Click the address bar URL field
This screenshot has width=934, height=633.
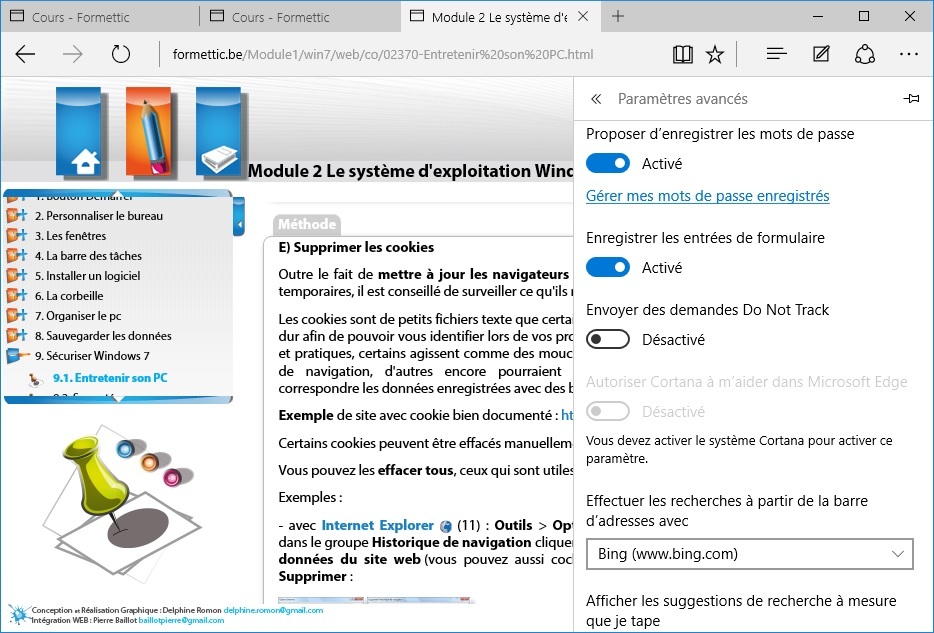[x=382, y=54]
